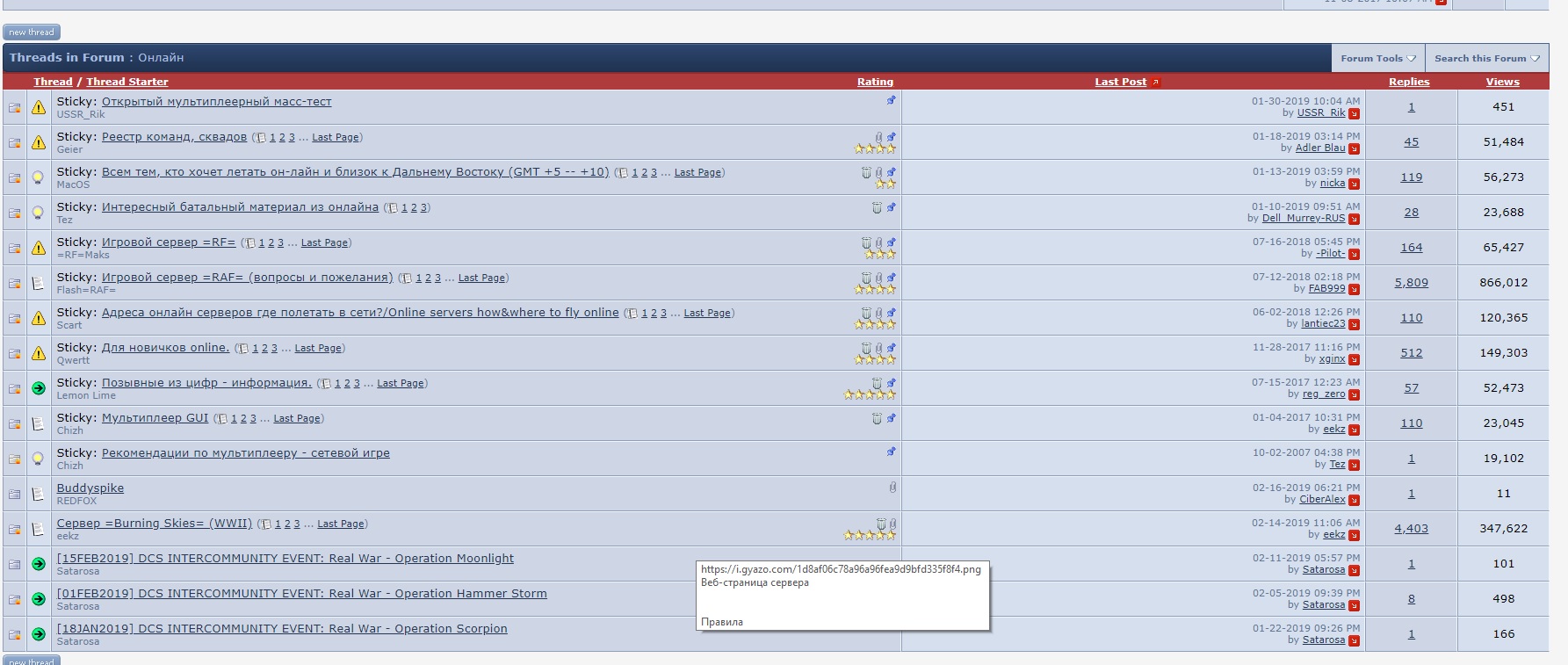Expand Search this Forum menu
The width and height of the screenshot is (1568, 665).
click(1486, 58)
